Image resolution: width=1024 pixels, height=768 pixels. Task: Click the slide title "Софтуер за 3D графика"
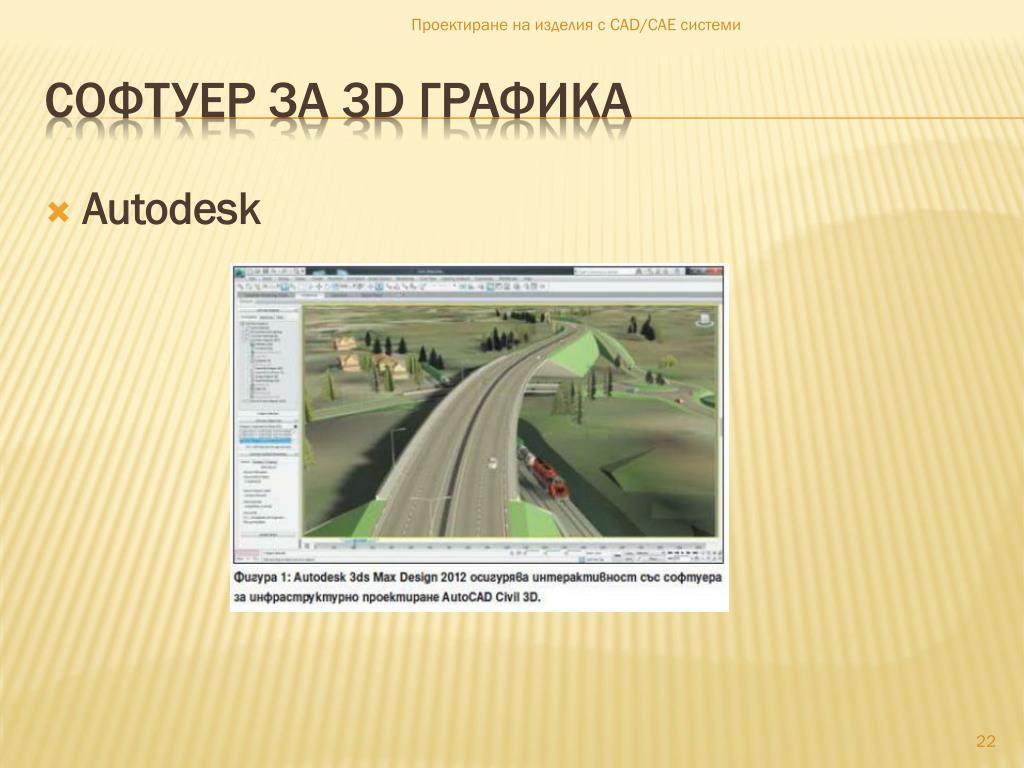tap(338, 101)
